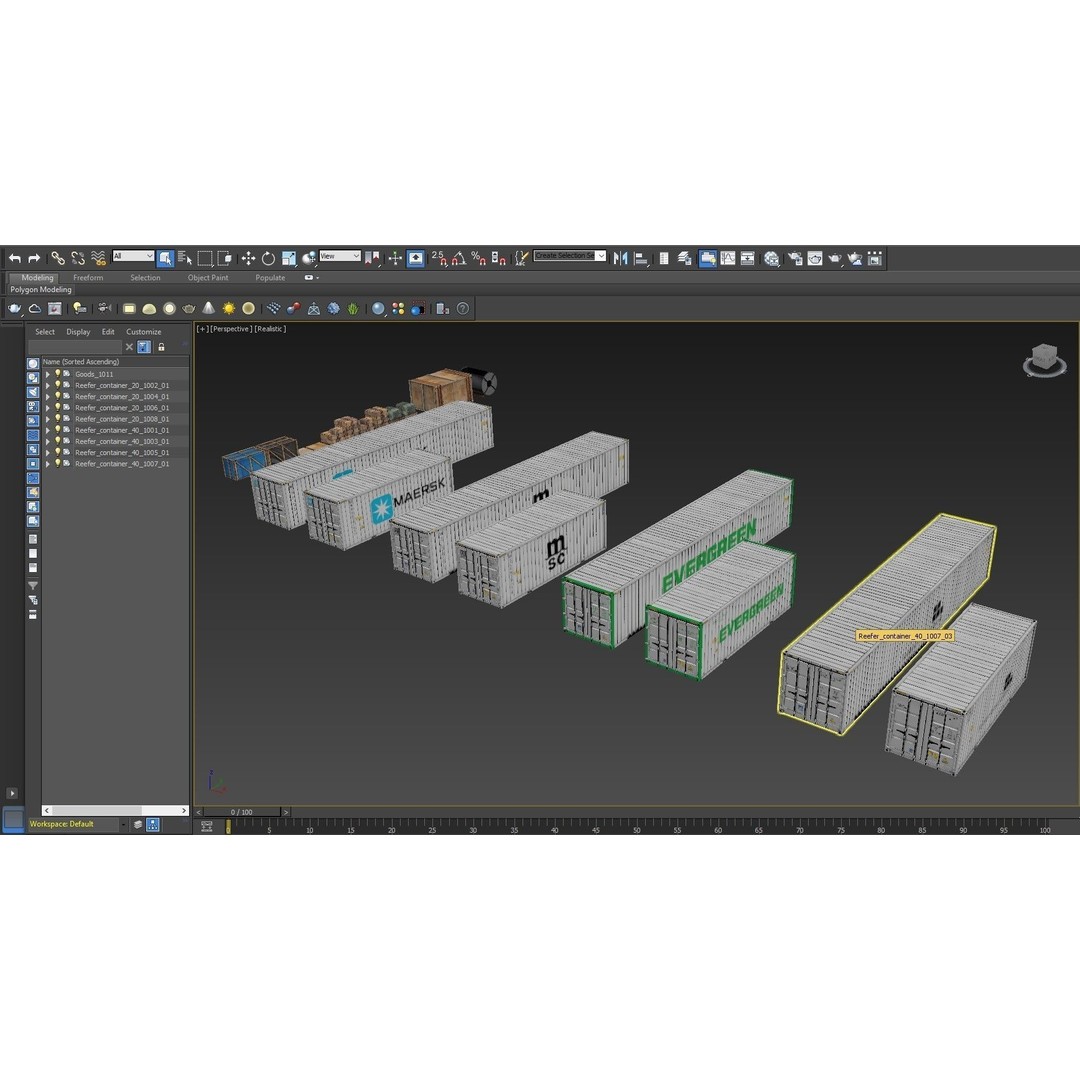This screenshot has width=1080, height=1080.
Task: Toggle Angle Snap
Action: (x=459, y=258)
